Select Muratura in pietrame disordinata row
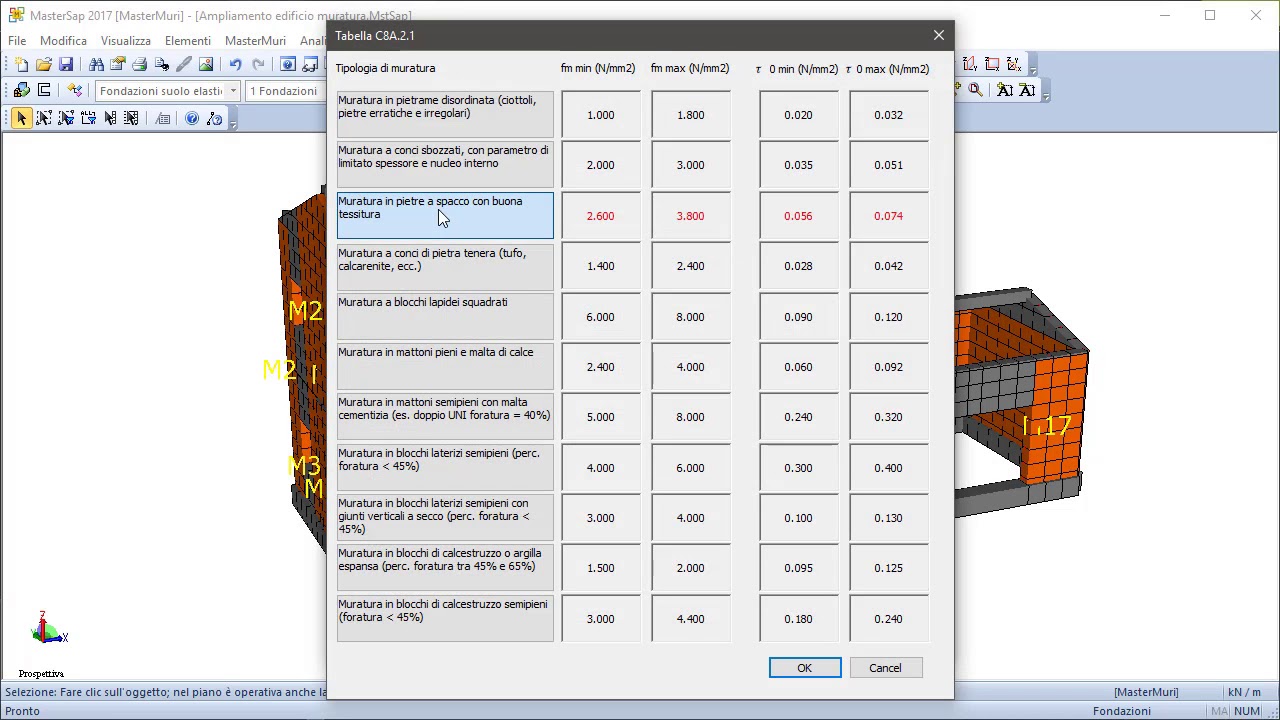Screen dimensions: 1280x720 445,115
